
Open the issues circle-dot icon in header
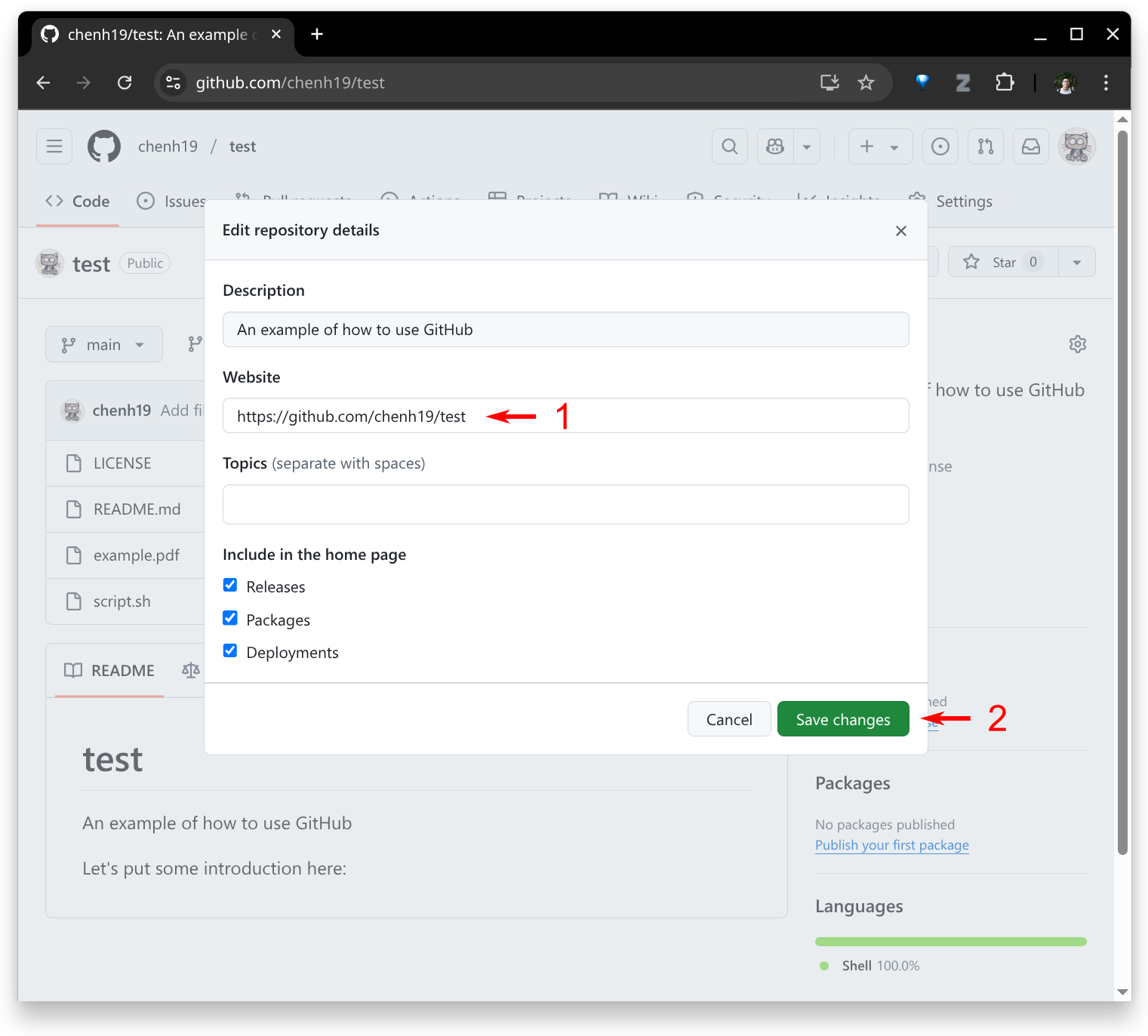tap(940, 146)
